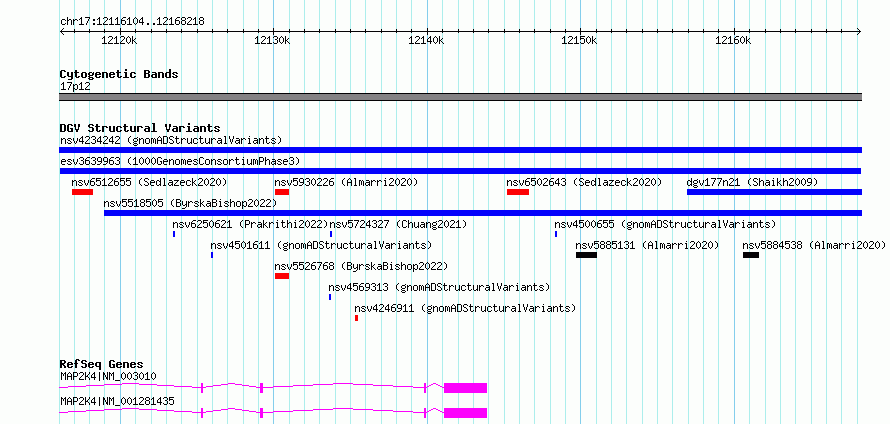
Task: Click the red bar under nsv5930226
Action: [x=282, y=192]
